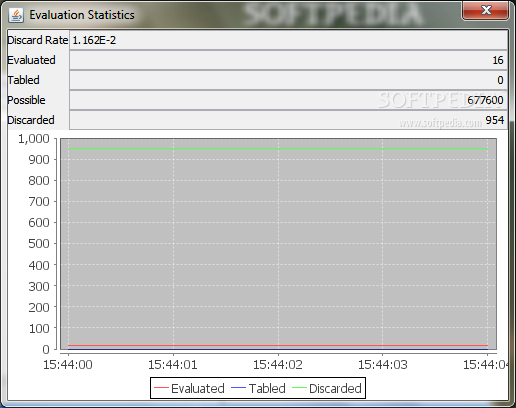Click the red Evaluated legend line swatch
Screen dimensions: 516x408
click(x=161, y=388)
